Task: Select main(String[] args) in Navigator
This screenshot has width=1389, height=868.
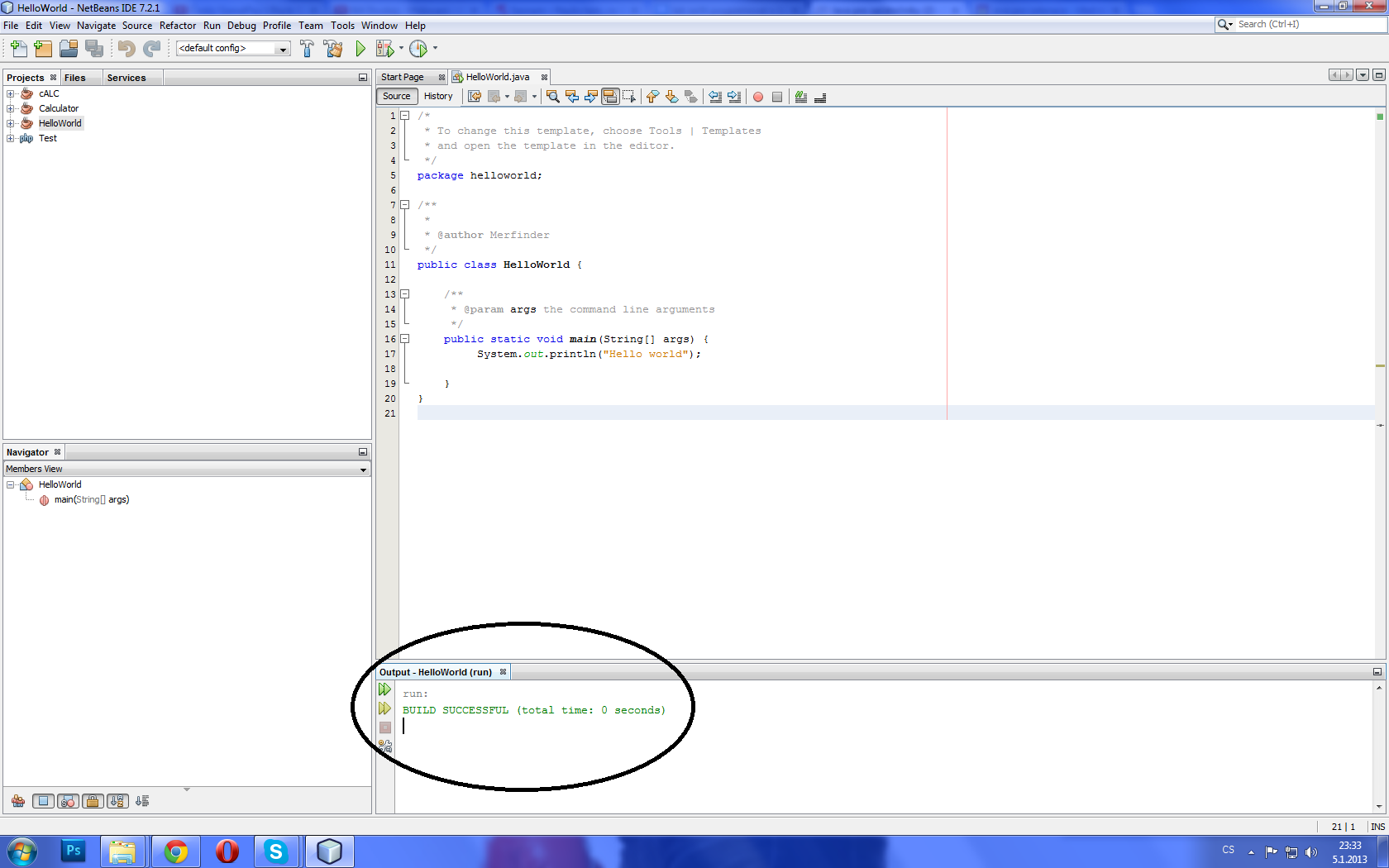Action: [92, 500]
